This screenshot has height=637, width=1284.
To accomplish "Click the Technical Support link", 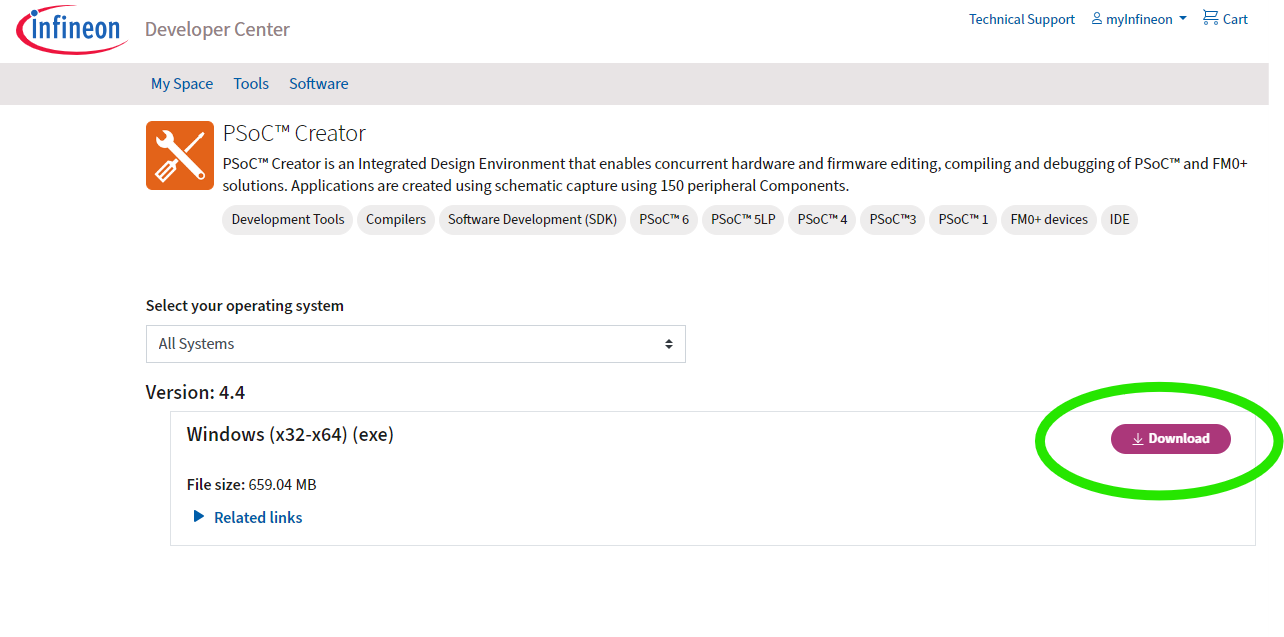I will point(1022,19).
